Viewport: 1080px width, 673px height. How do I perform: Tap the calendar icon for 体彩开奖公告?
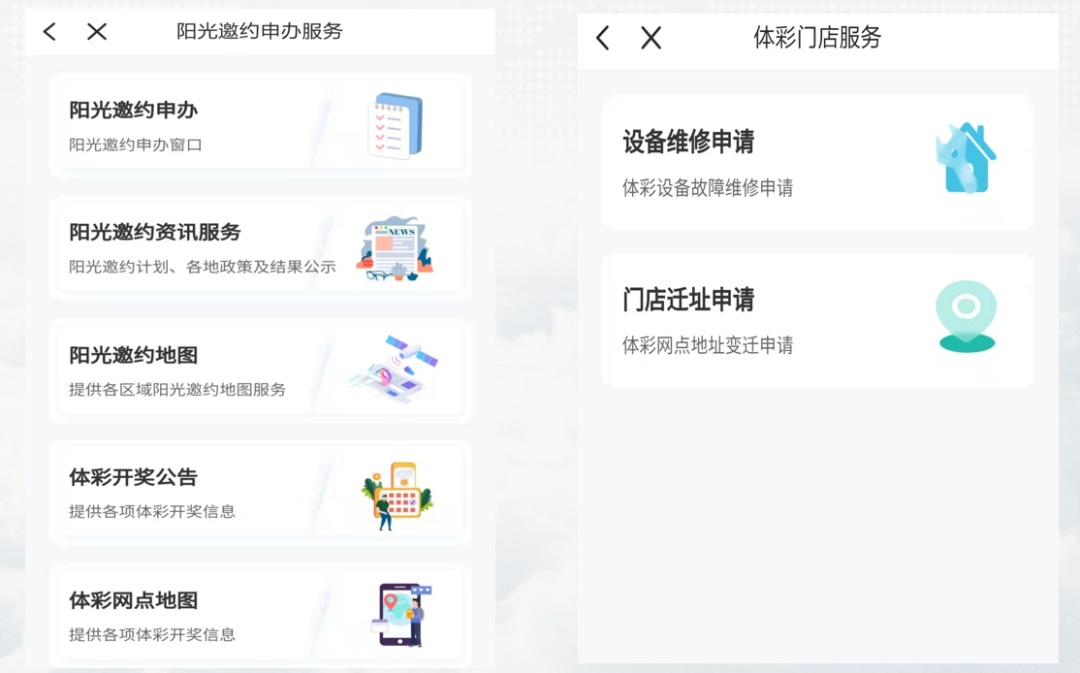pyautogui.click(x=397, y=495)
